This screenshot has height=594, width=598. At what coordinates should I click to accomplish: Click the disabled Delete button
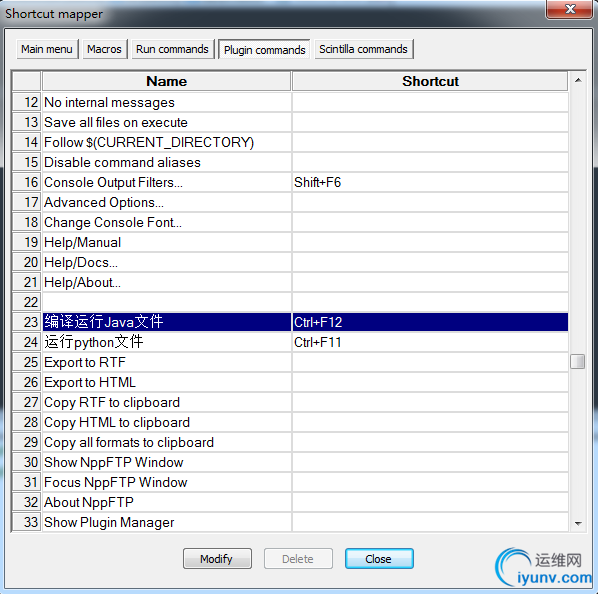point(298,559)
